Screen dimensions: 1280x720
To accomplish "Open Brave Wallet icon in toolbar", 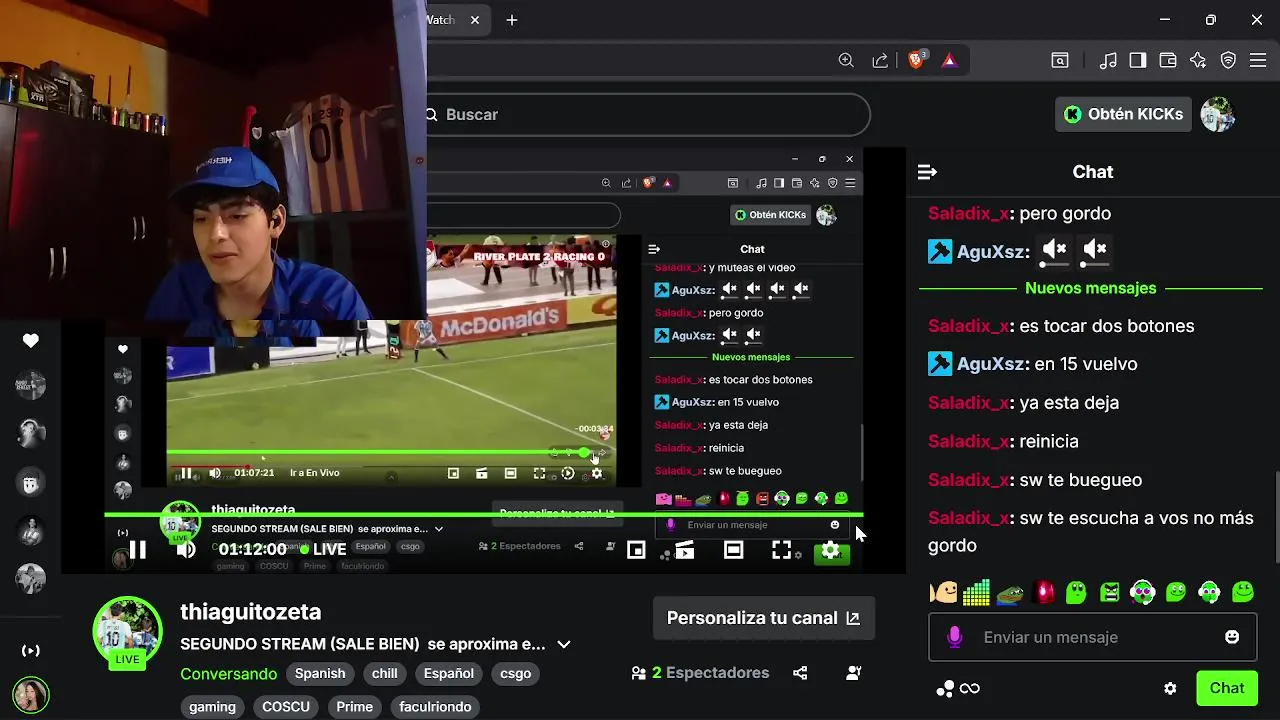I will coord(1168,60).
